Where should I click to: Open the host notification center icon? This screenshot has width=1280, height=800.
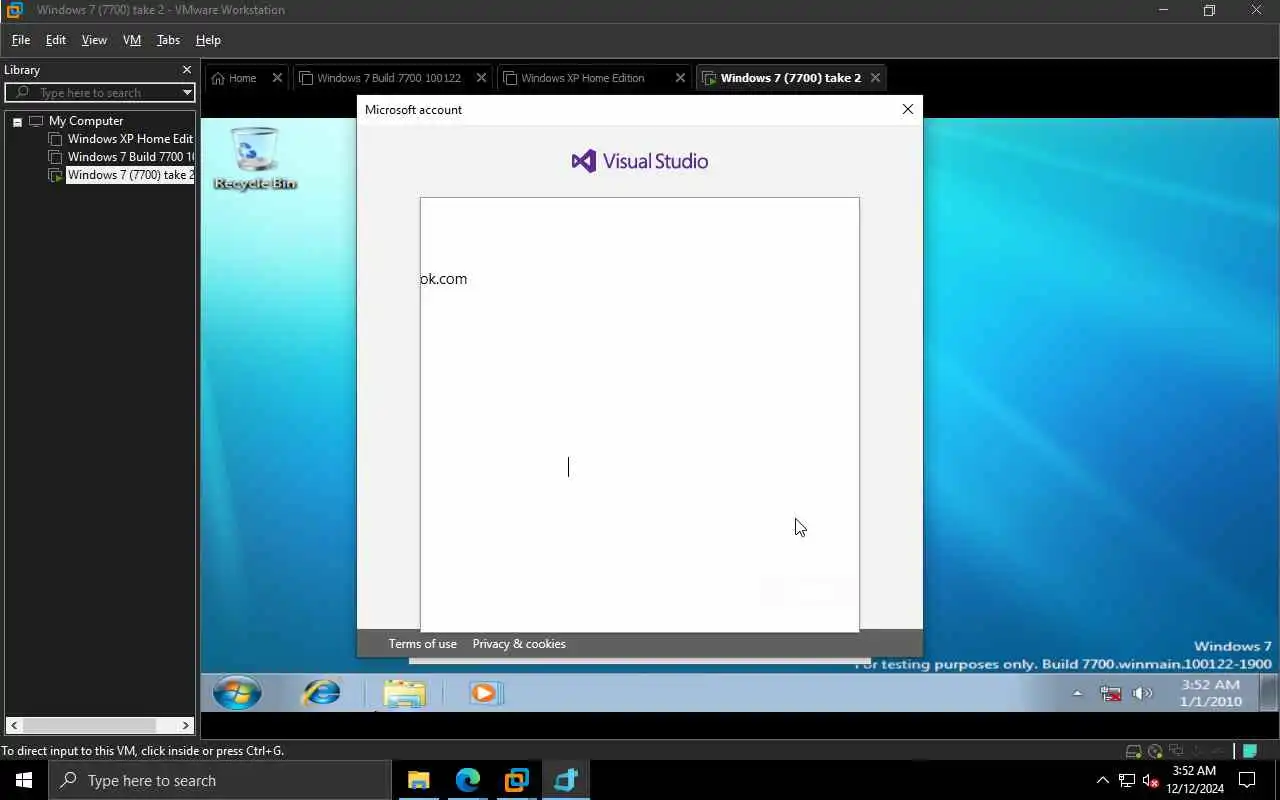[1247, 780]
